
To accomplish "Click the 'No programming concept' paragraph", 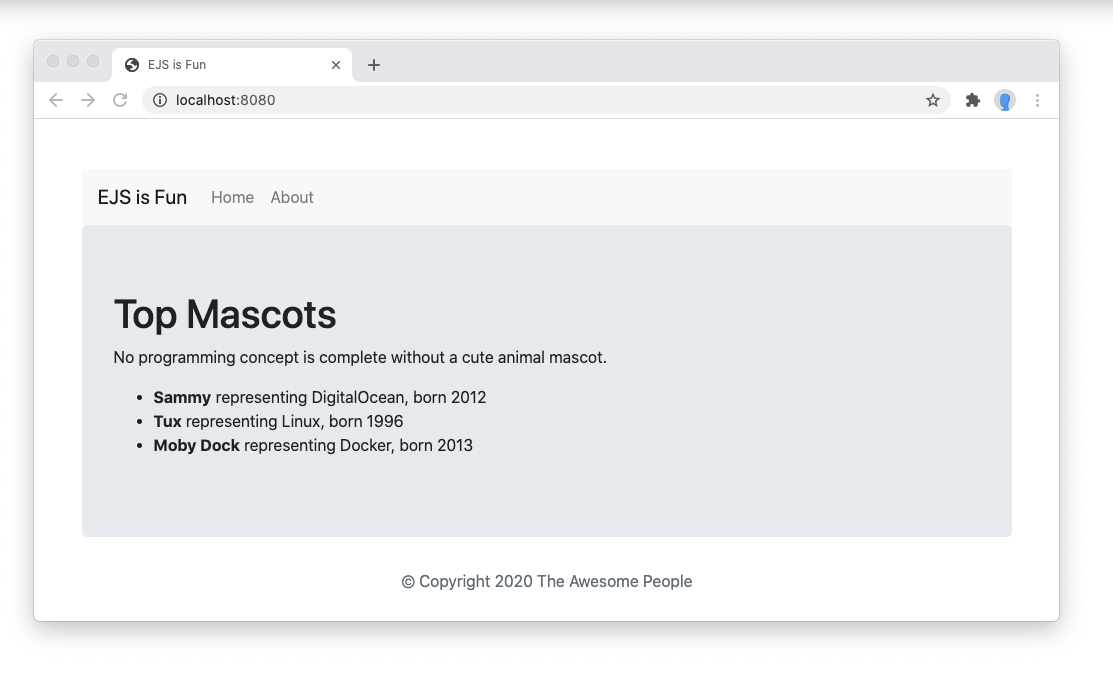I will pos(360,357).
